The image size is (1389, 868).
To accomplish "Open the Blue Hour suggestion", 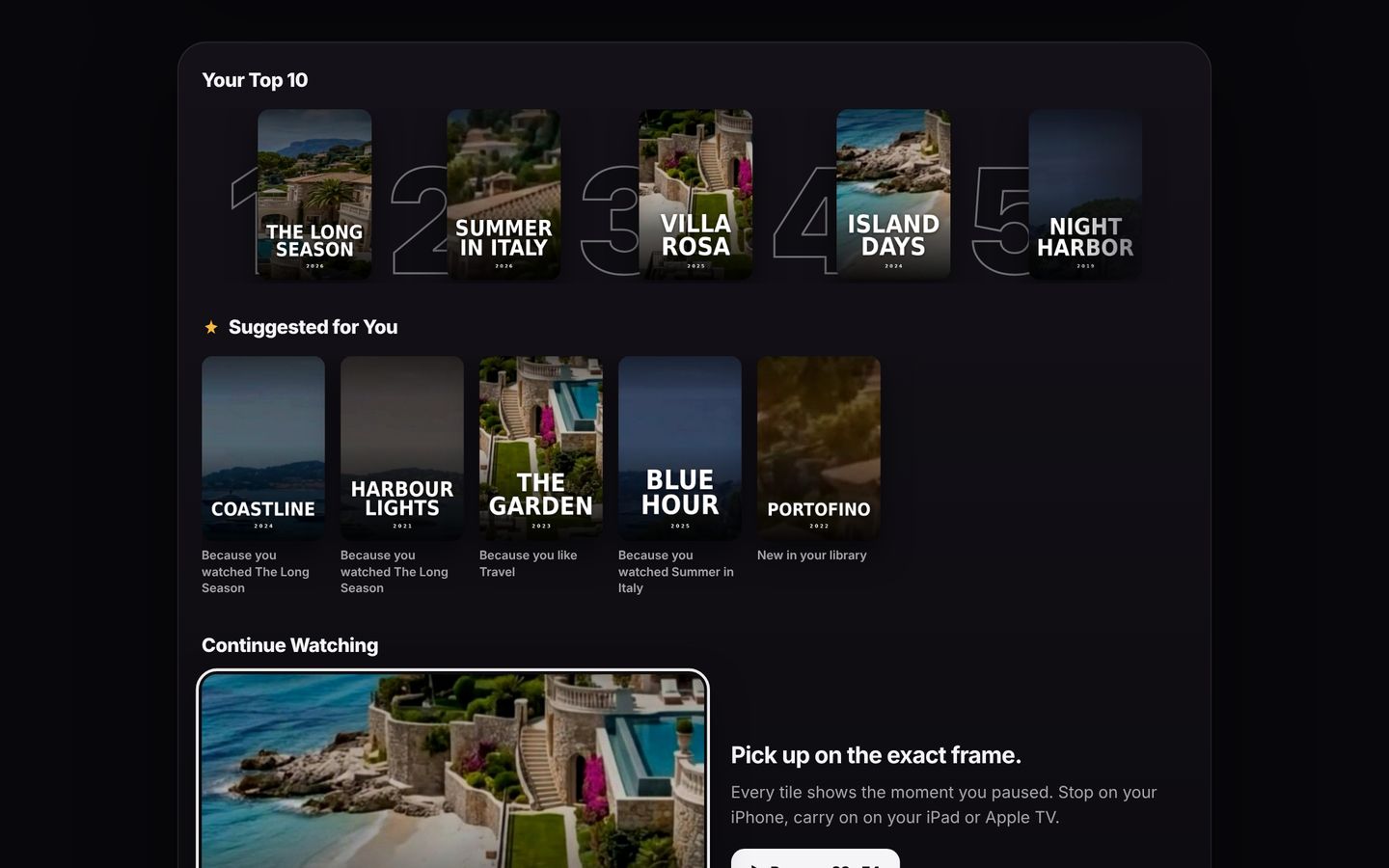I will pos(680,448).
